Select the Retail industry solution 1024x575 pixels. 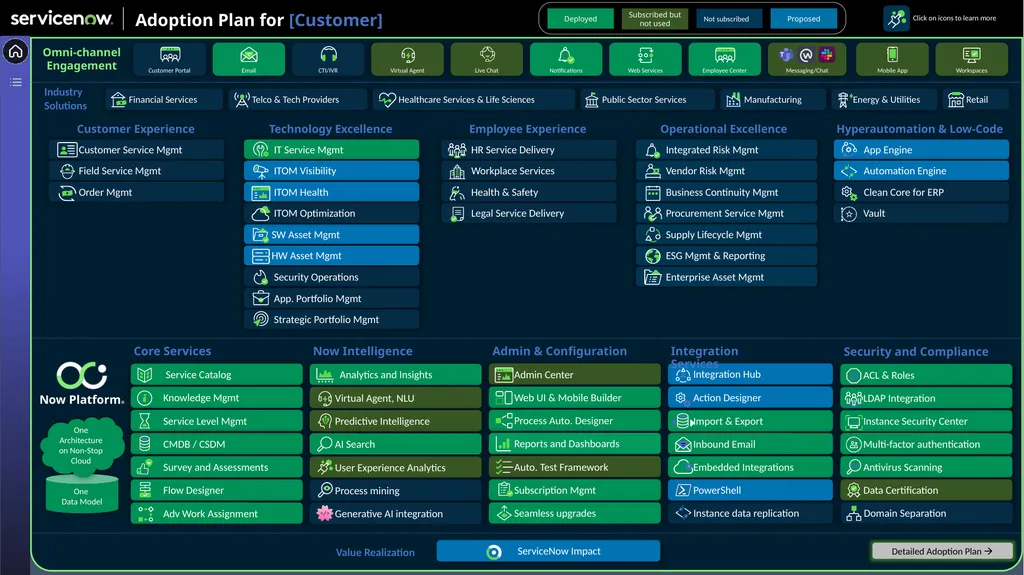click(976, 99)
